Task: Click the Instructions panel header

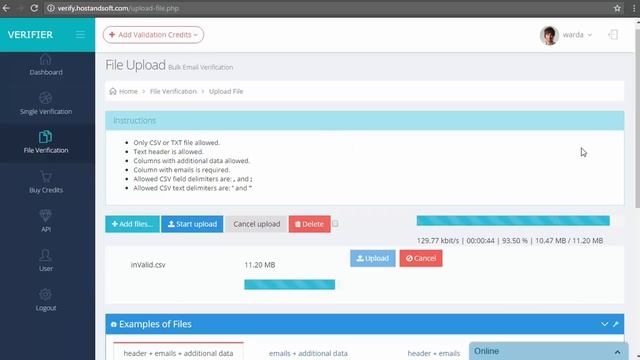Action: (364, 120)
